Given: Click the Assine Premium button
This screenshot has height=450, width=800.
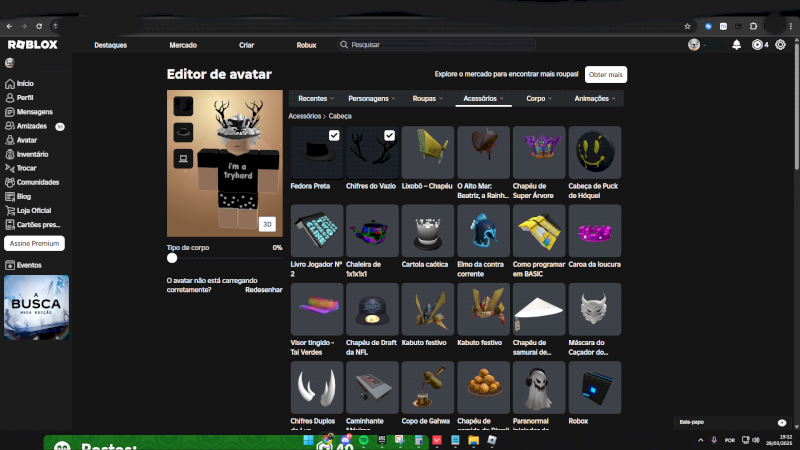Looking at the screenshot, I should coord(34,243).
